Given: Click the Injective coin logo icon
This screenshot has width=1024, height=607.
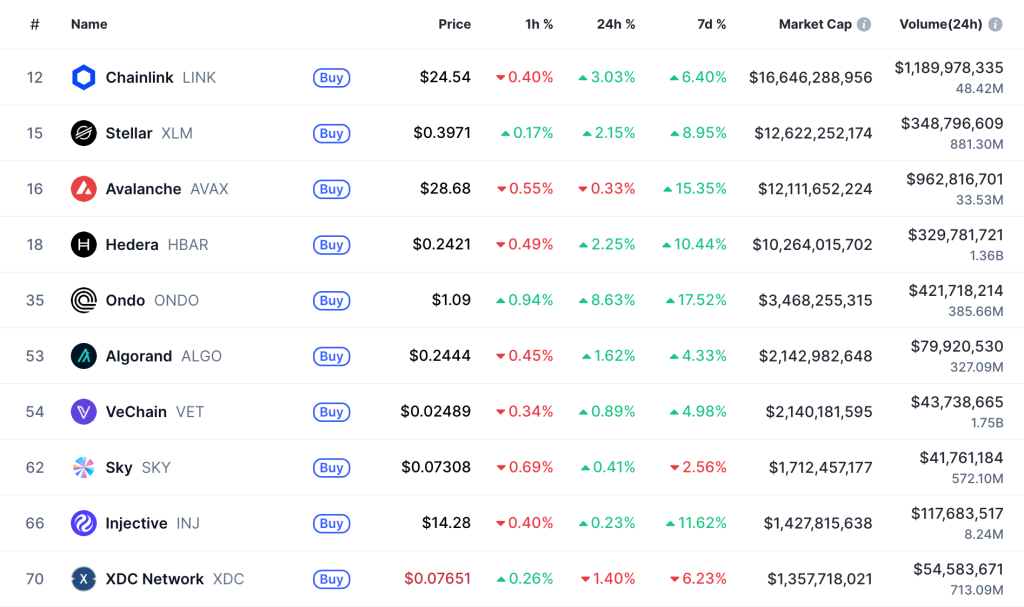Looking at the screenshot, I should (84, 523).
